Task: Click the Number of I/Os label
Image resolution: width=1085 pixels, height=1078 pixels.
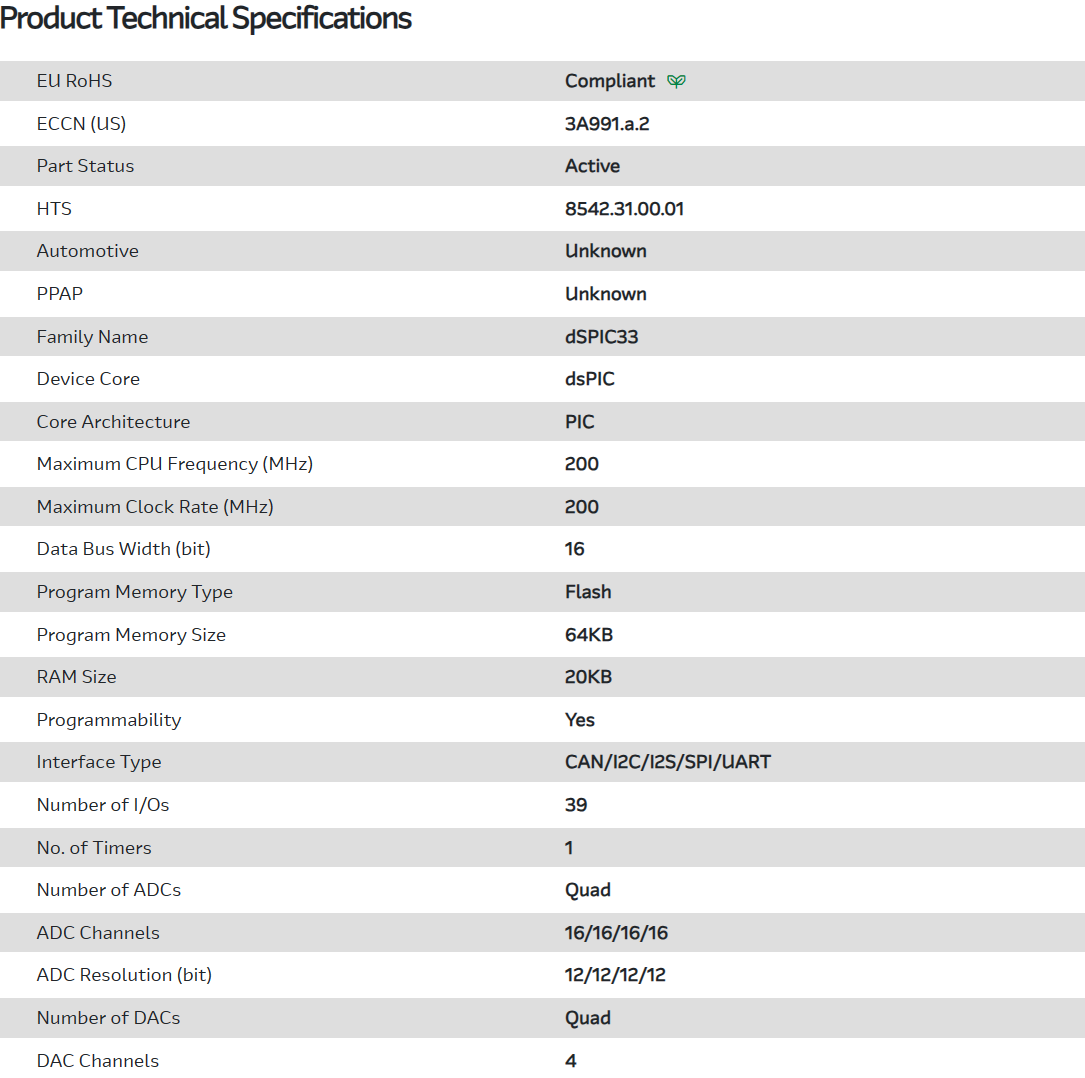Action: coord(103,805)
